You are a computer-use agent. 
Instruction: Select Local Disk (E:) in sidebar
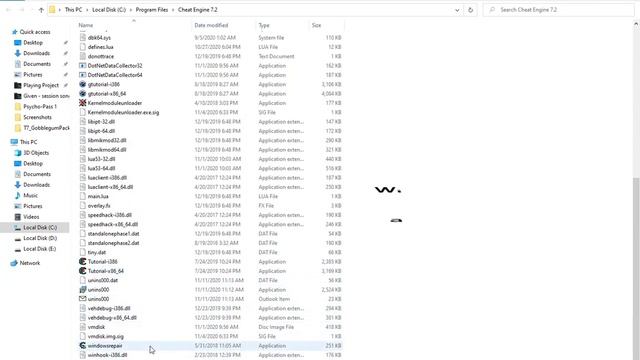click(40, 249)
